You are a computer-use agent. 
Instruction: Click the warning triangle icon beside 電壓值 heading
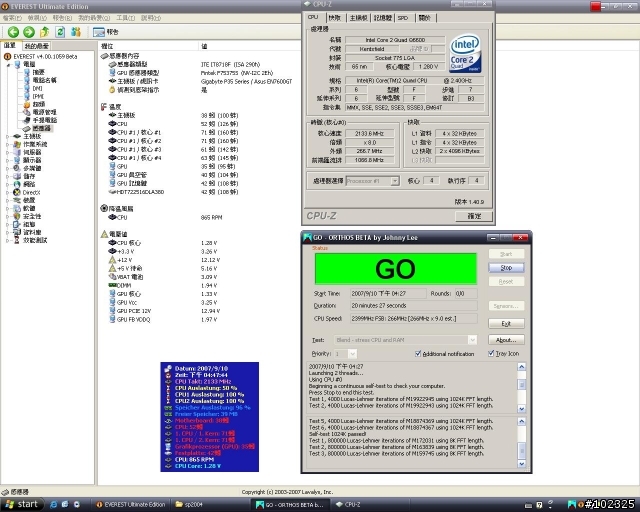coord(104,234)
